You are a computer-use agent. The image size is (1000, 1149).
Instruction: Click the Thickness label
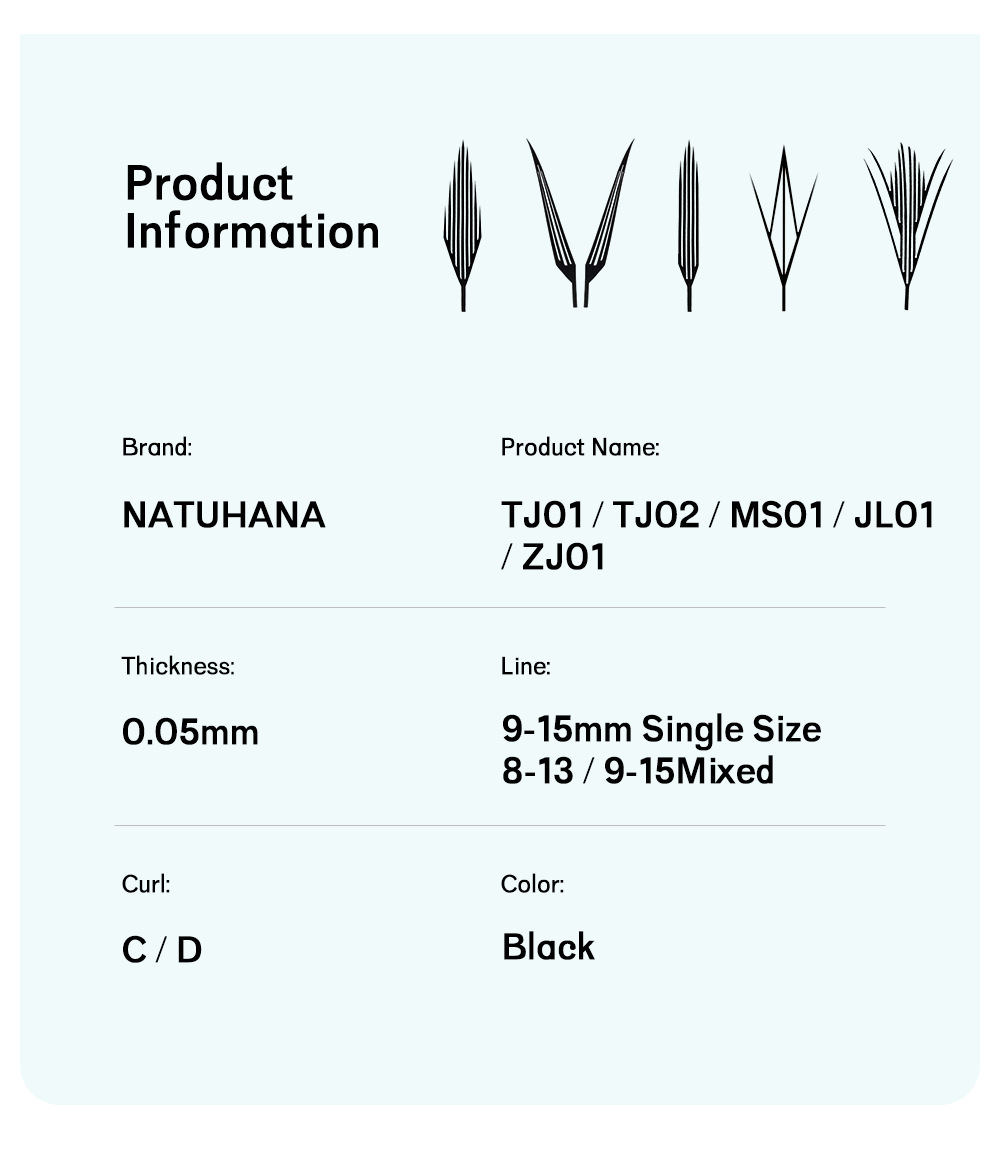click(178, 666)
